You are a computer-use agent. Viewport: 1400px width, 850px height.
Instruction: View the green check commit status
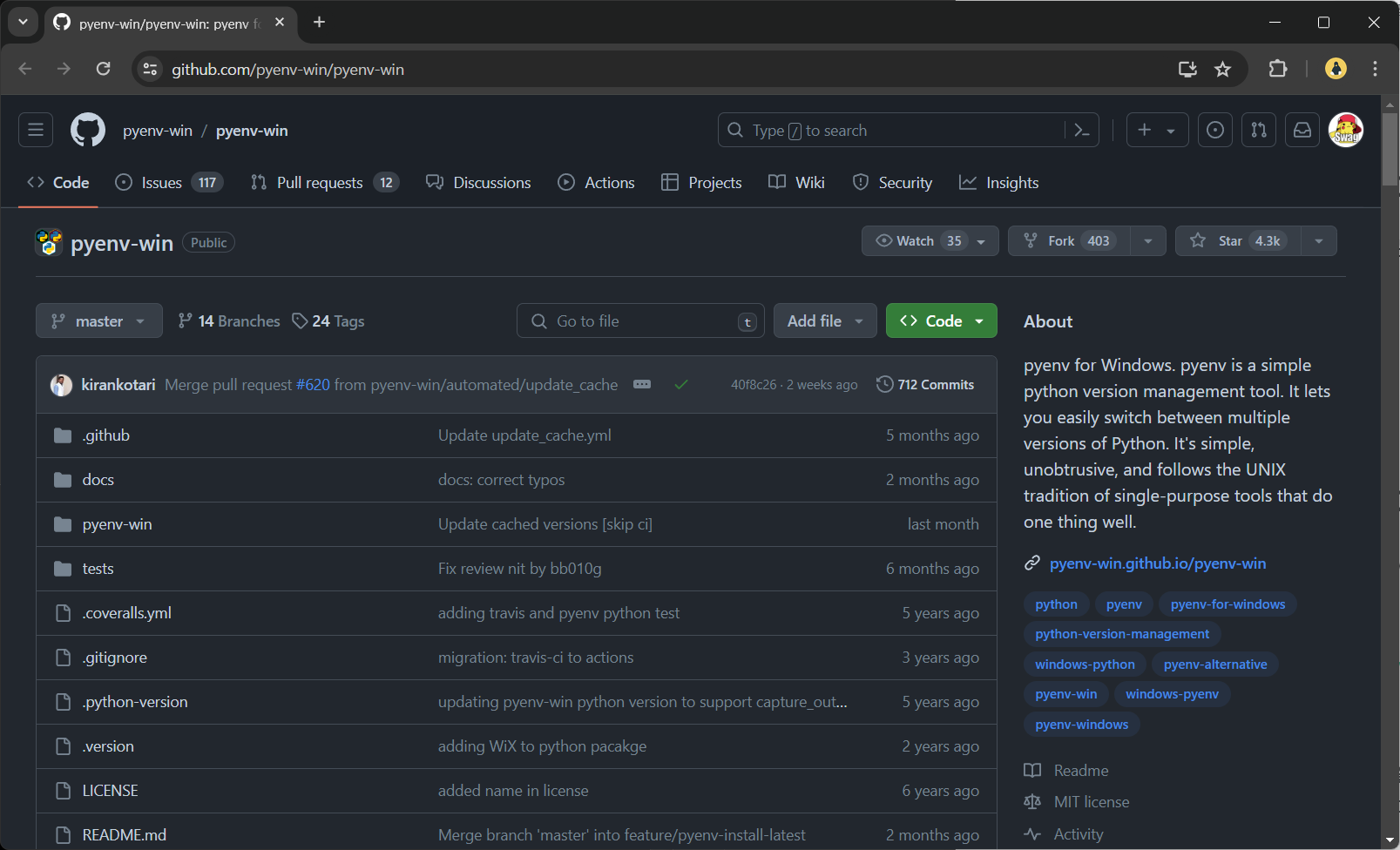tap(681, 384)
